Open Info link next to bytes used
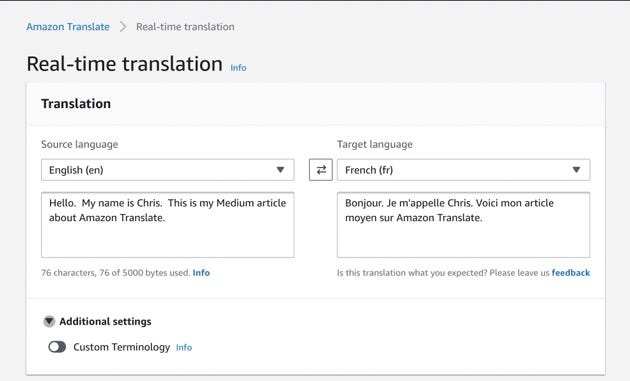 coord(201,273)
